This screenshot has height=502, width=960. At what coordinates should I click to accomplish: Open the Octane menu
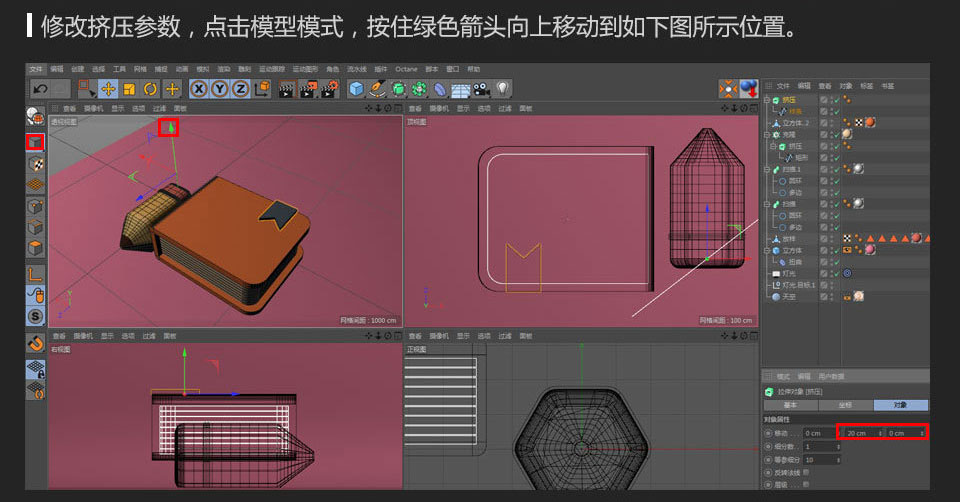(x=406, y=69)
